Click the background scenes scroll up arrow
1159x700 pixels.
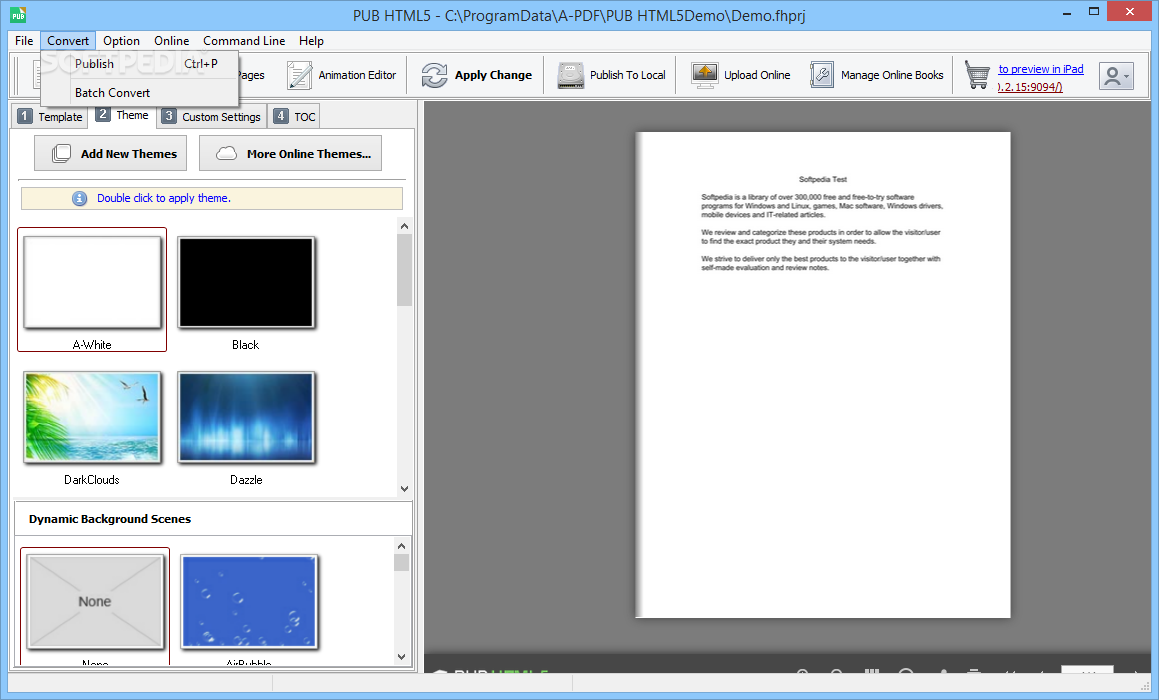click(401, 546)
